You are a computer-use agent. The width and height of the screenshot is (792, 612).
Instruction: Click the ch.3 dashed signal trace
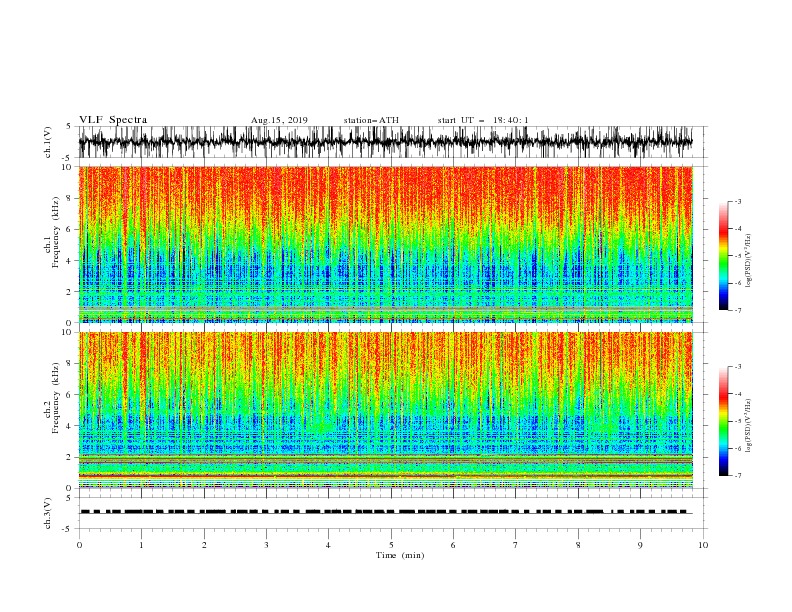385,512
